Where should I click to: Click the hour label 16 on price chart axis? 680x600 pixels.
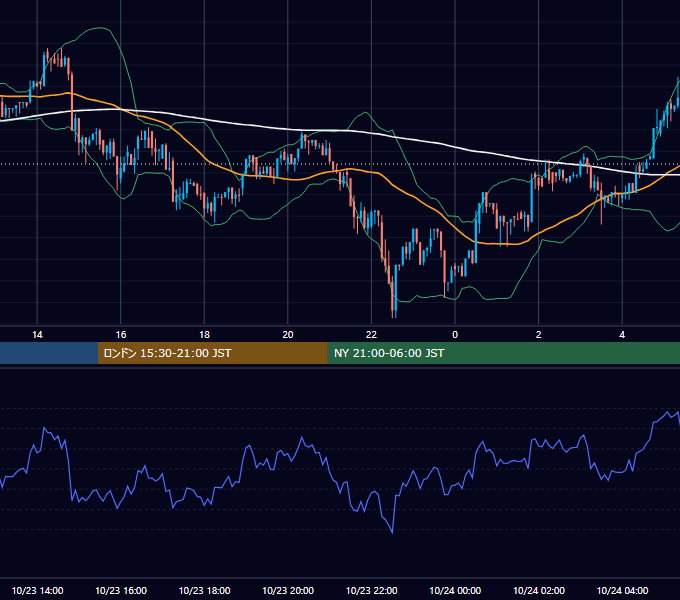click(x=121, y=335)
